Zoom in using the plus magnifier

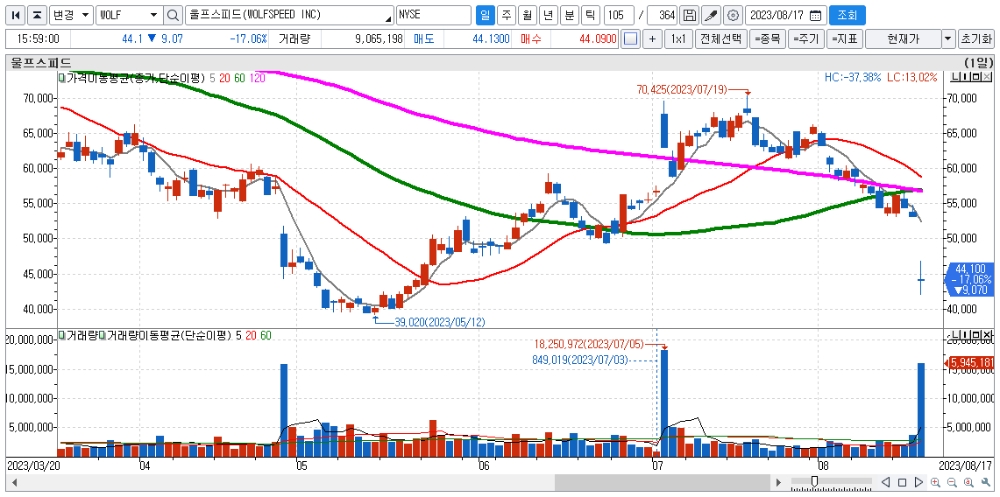[x=936, y=482]
